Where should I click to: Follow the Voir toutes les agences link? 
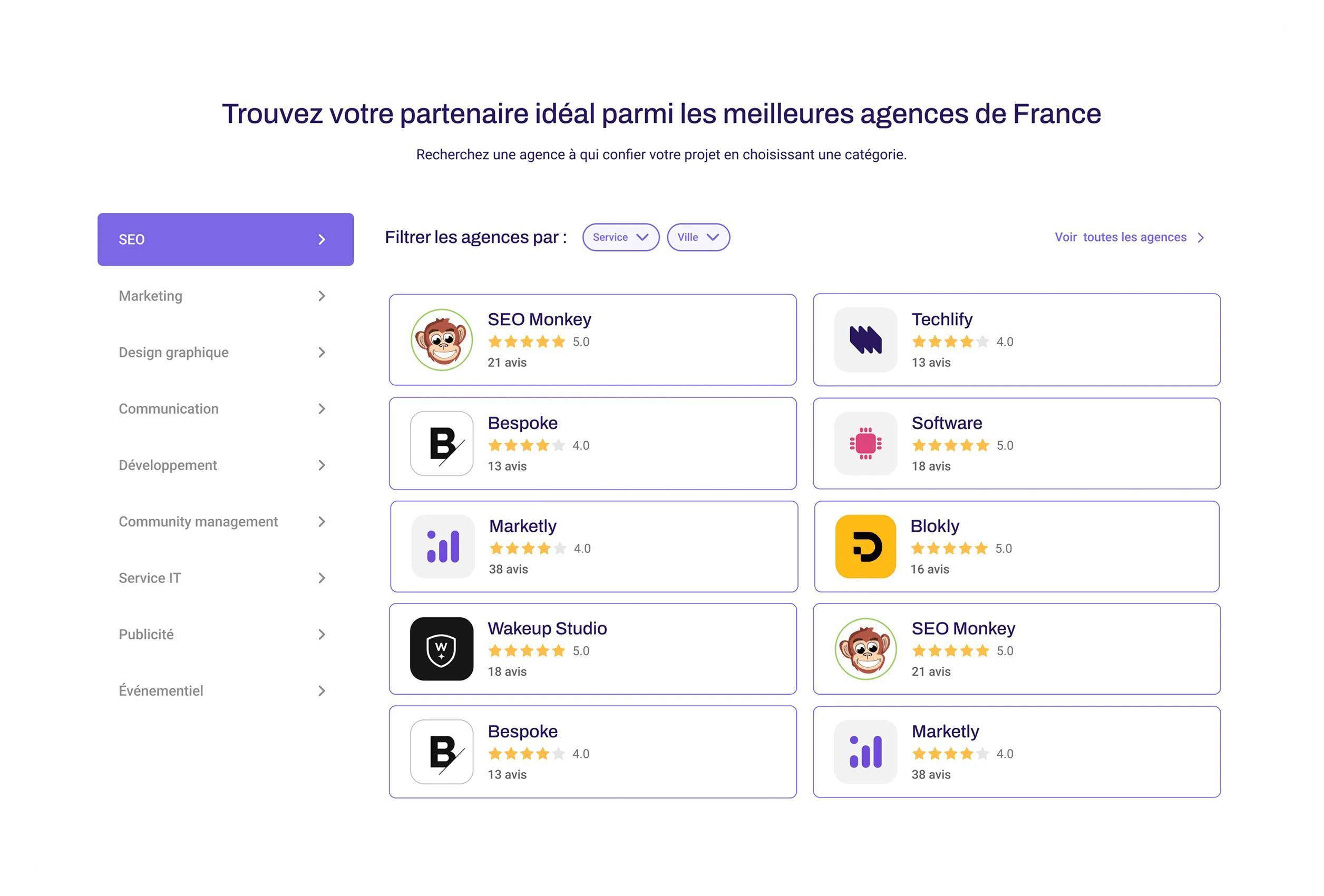(1120, 238)
